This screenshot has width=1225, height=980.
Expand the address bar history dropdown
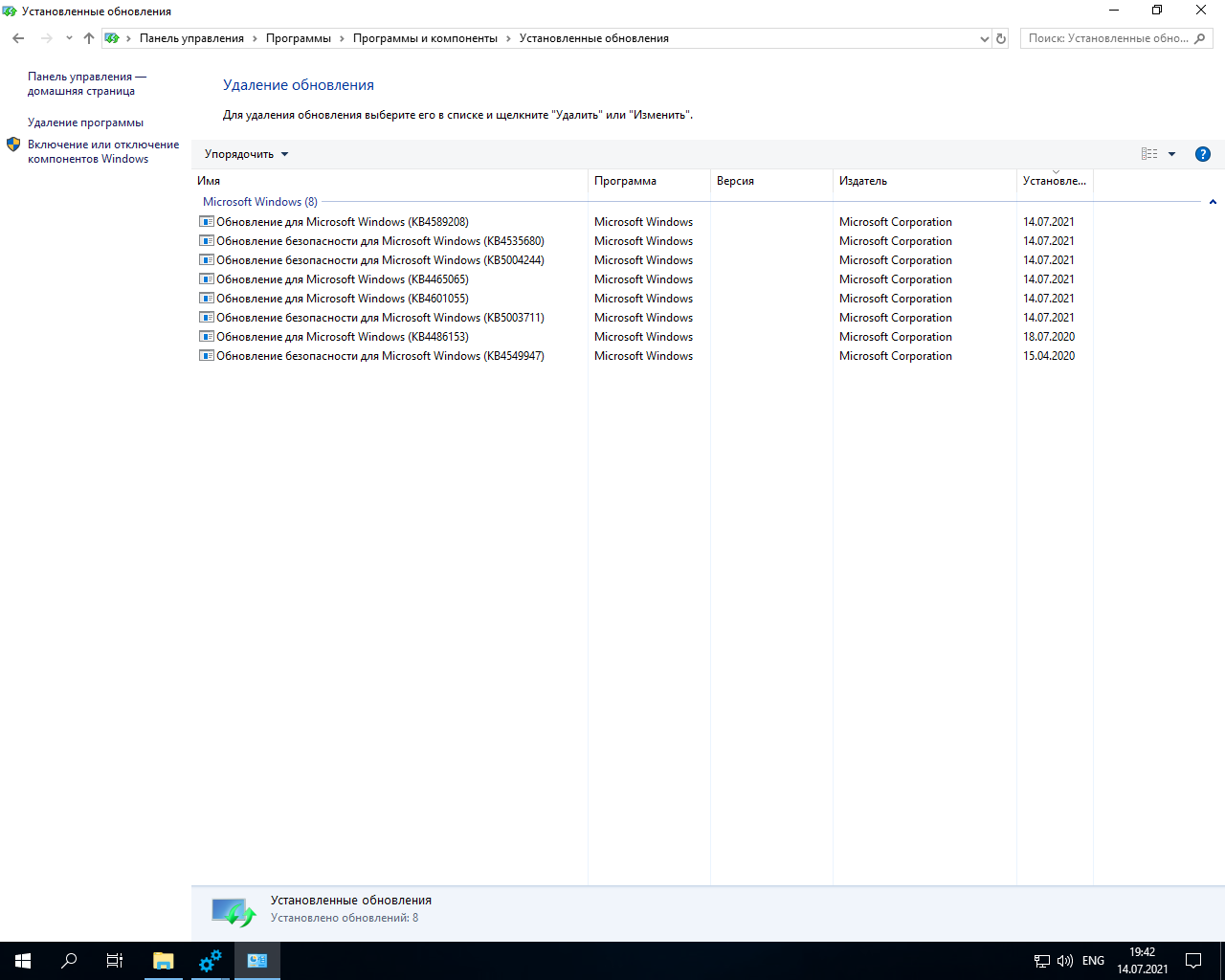click(x=985, y=38)
